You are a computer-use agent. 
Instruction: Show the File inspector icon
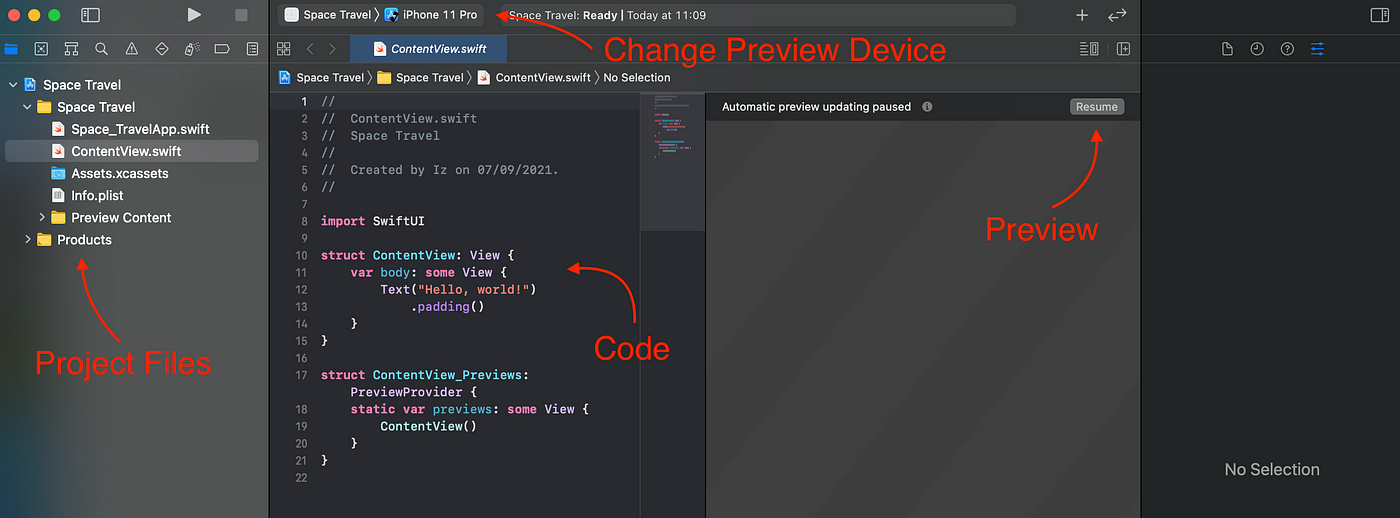coord(1227,48)
